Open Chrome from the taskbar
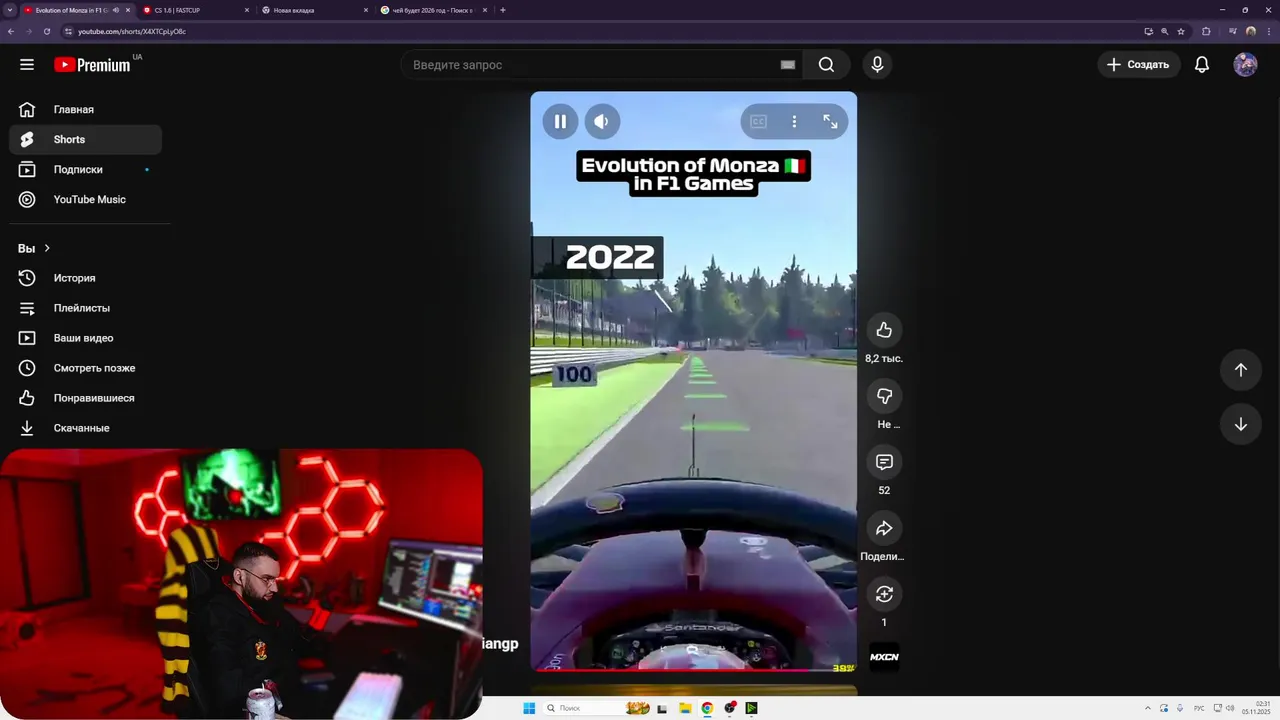 pyautogui.click(x=707, y=708)
